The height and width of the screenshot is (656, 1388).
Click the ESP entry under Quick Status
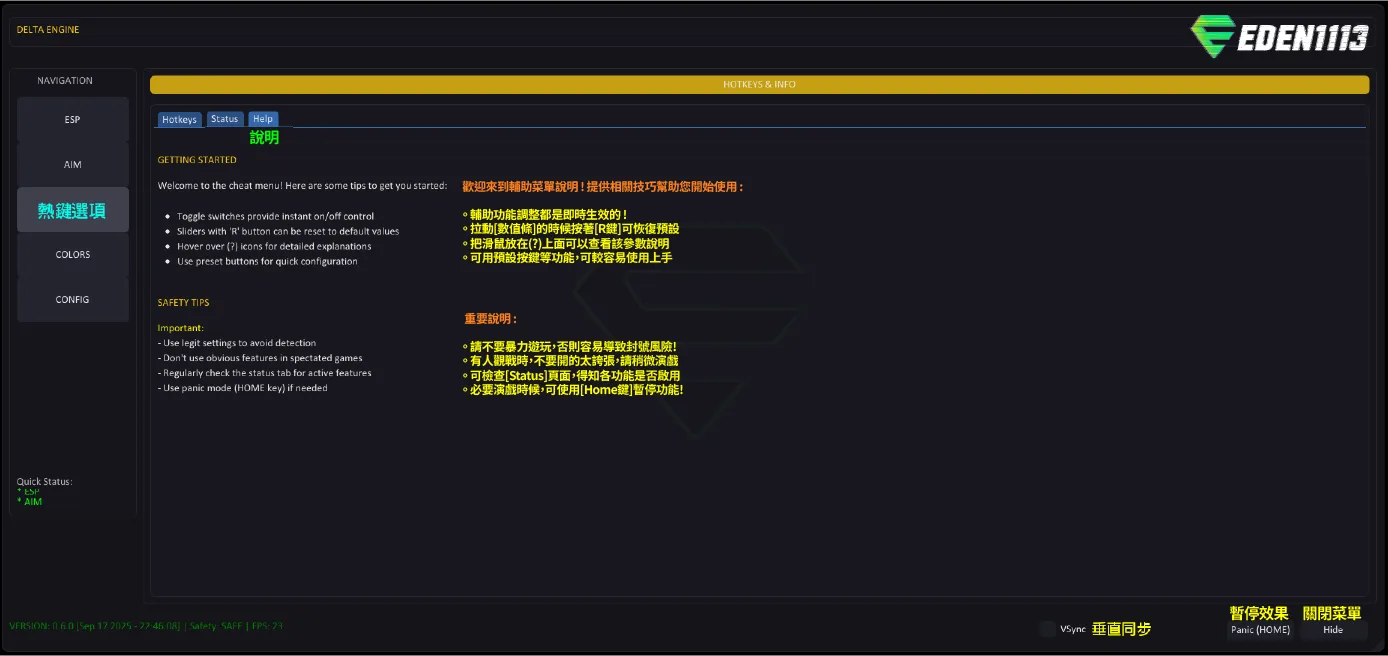32,492
